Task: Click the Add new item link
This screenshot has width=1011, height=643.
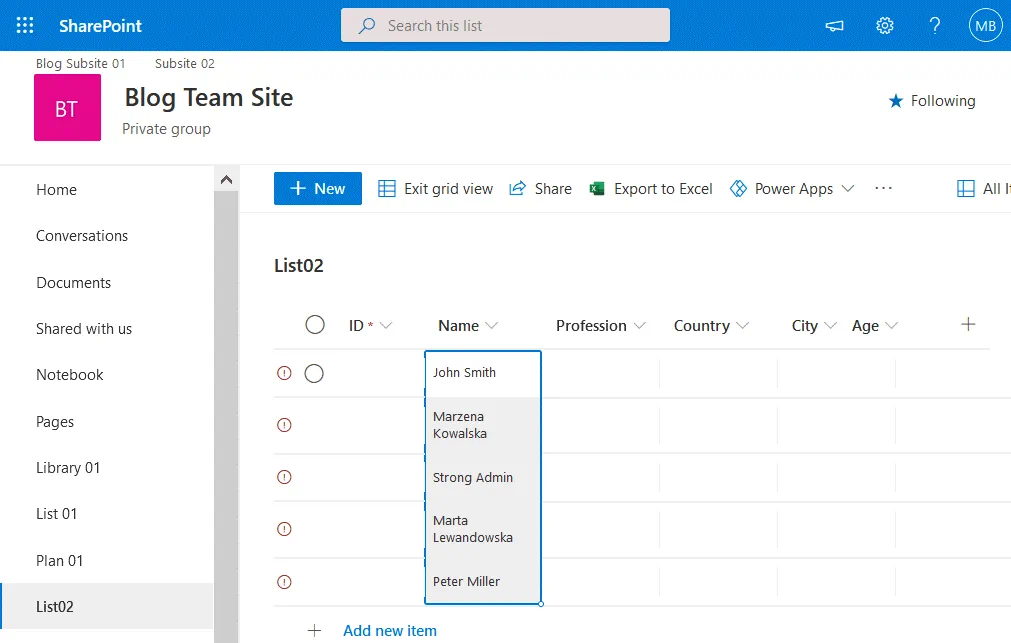Action: [389, 630]
